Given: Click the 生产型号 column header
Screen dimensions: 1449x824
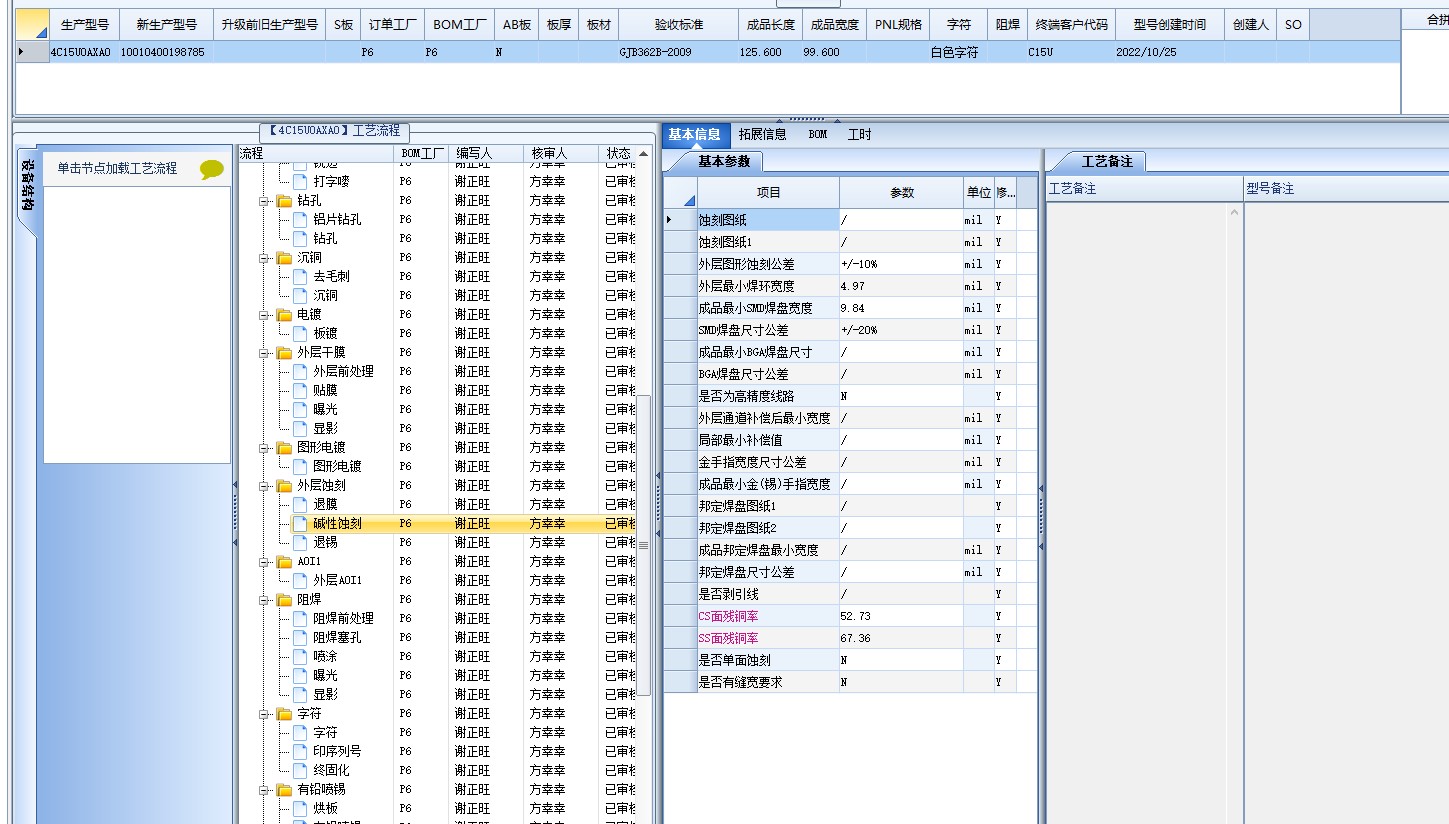Looking at the screenshot, I should pyautogui.click(x=84, y=24).
